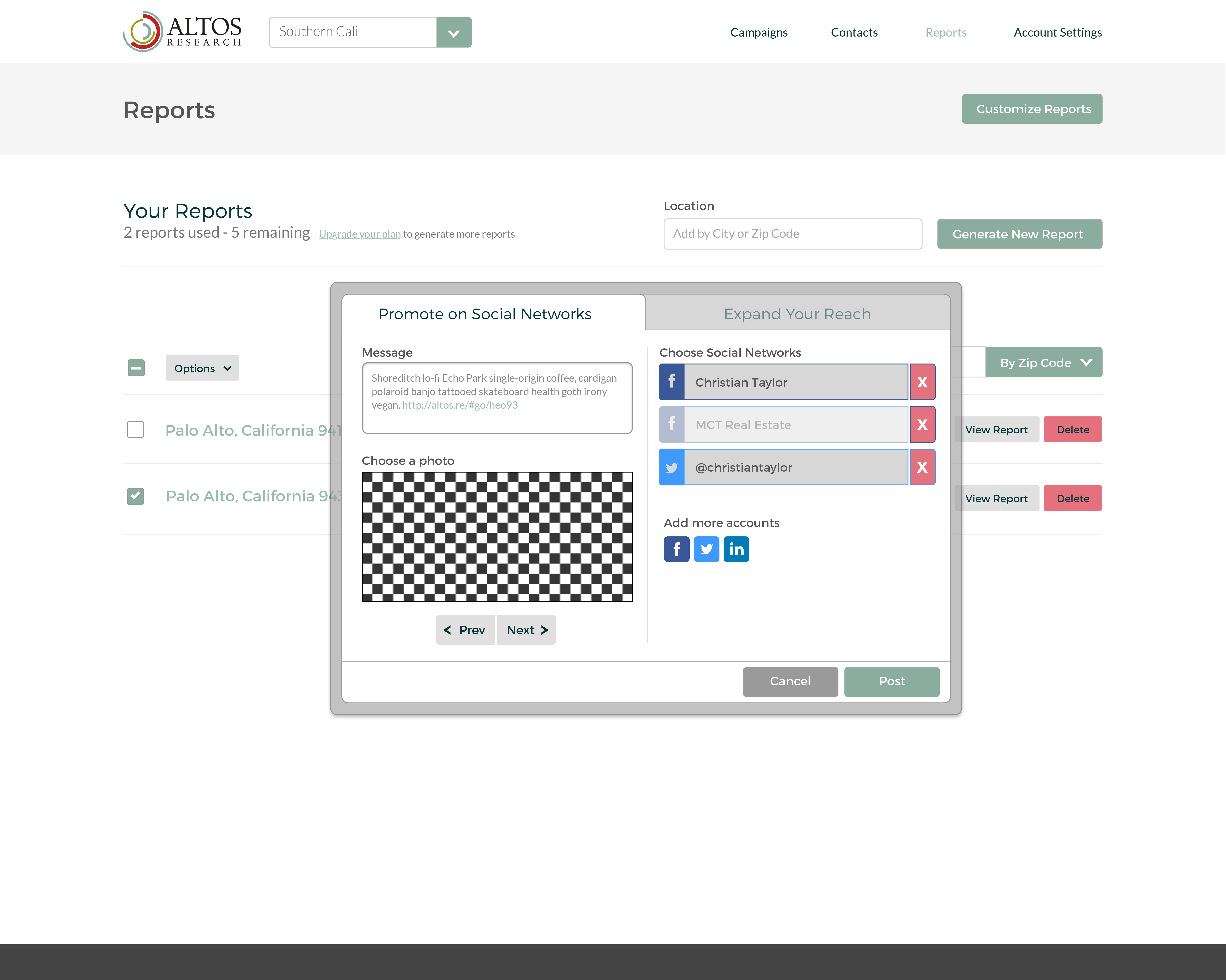Screen dimensions: 1226x980
Task: Click the Altos Research logo
Action: pos(182,32)
